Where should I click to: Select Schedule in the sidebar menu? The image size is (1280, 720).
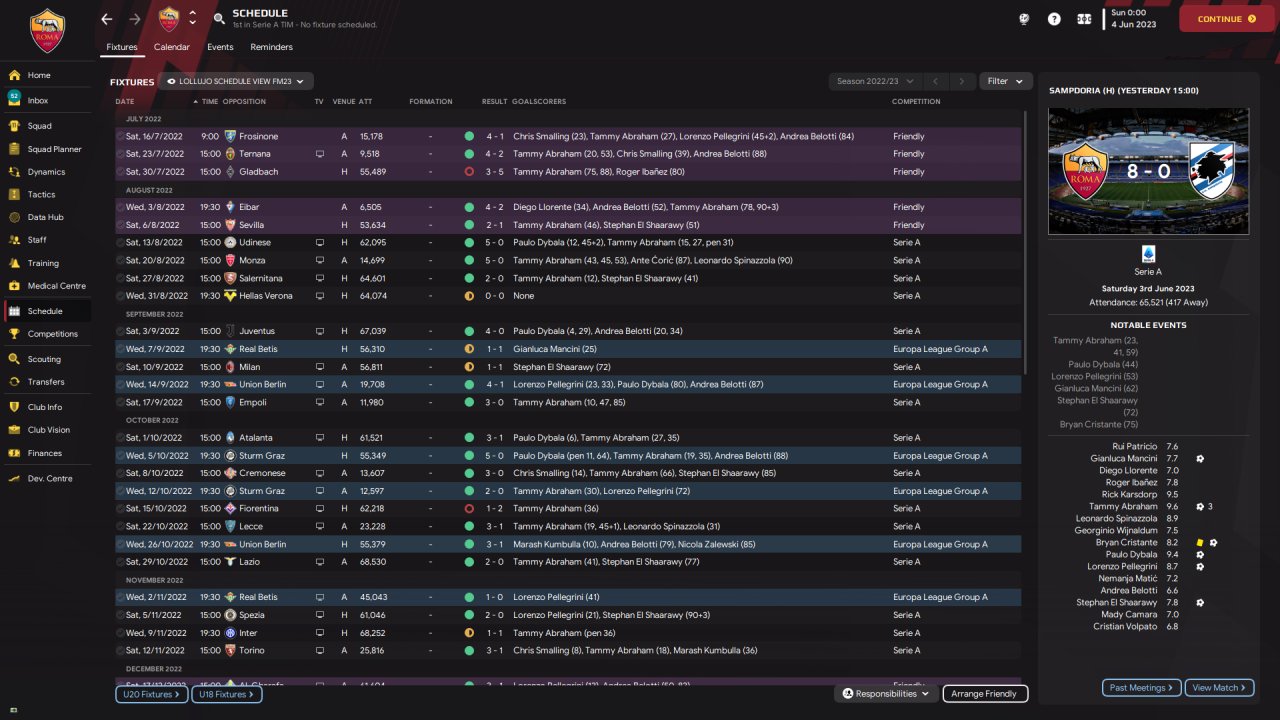(x=46, y=311)
